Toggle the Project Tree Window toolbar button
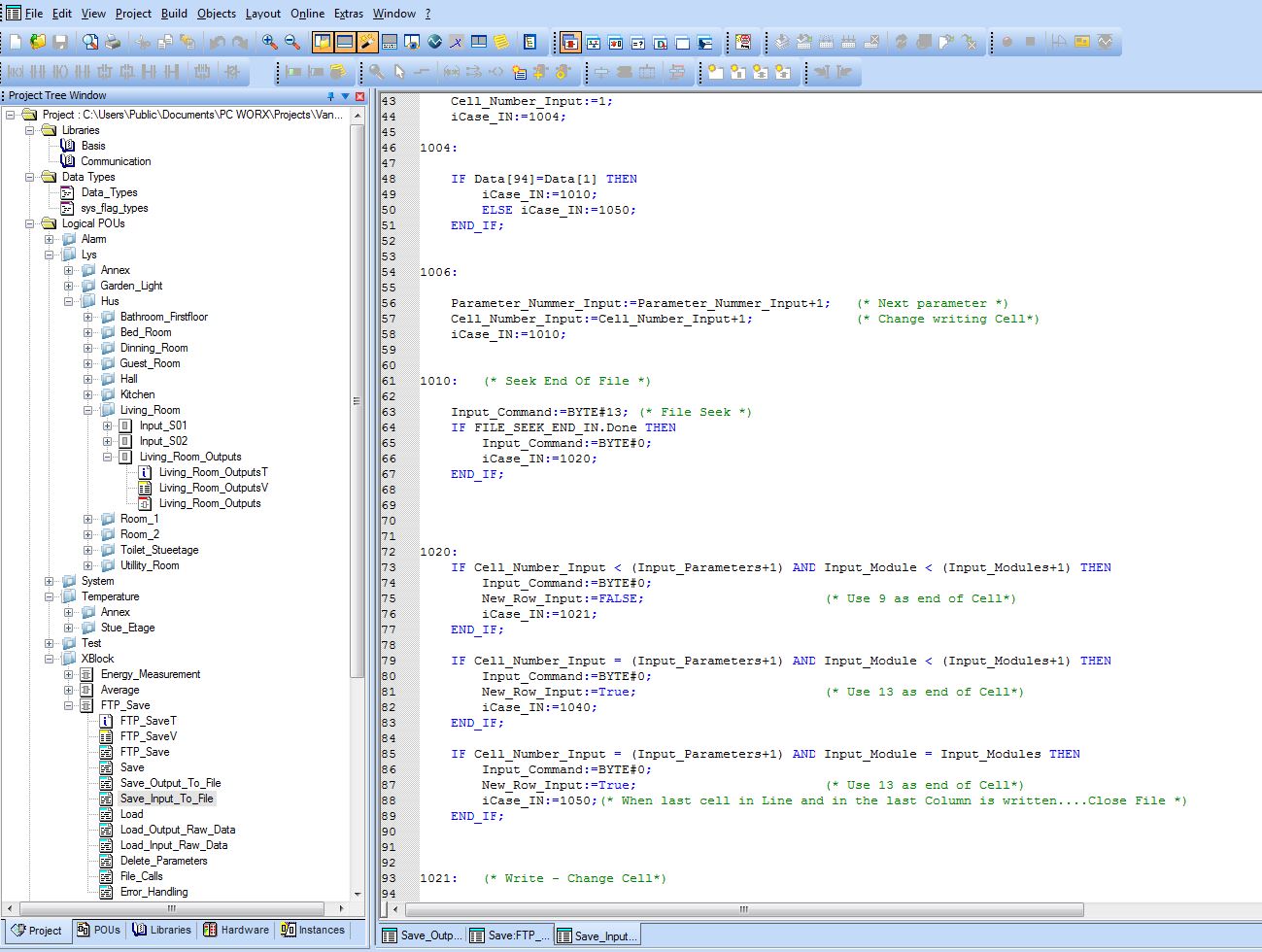The height and width of the screenshot is (952, 1262). pyautogui.click(x=322, y=42)
